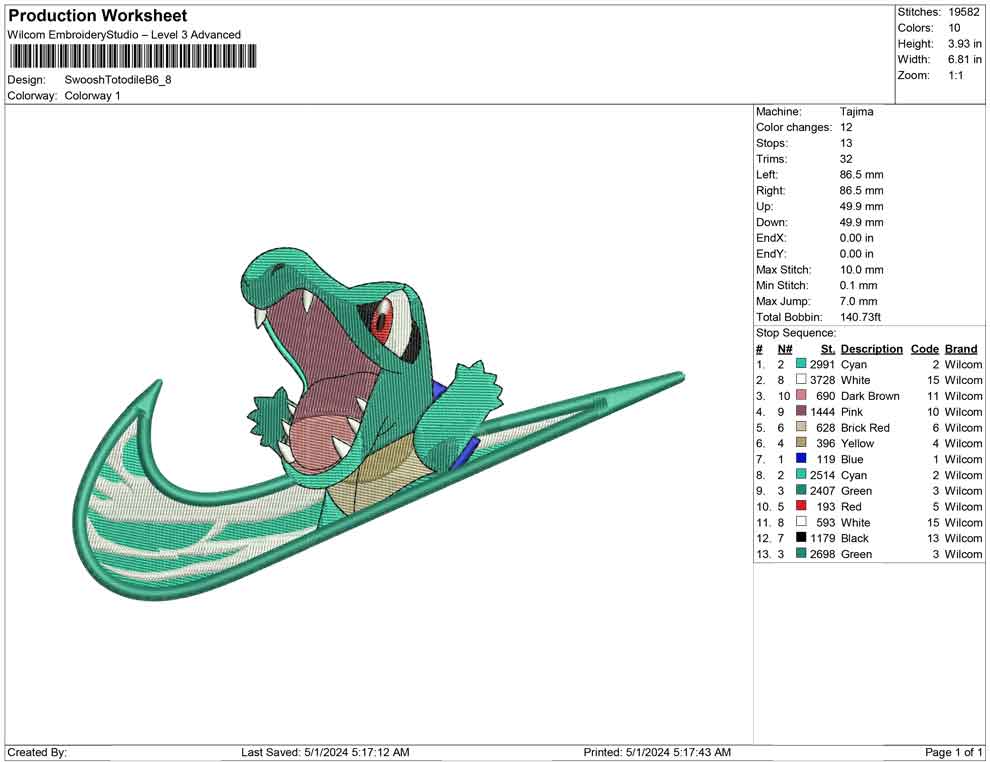Select the Red color swatch in stop 10

click(801, 507)
